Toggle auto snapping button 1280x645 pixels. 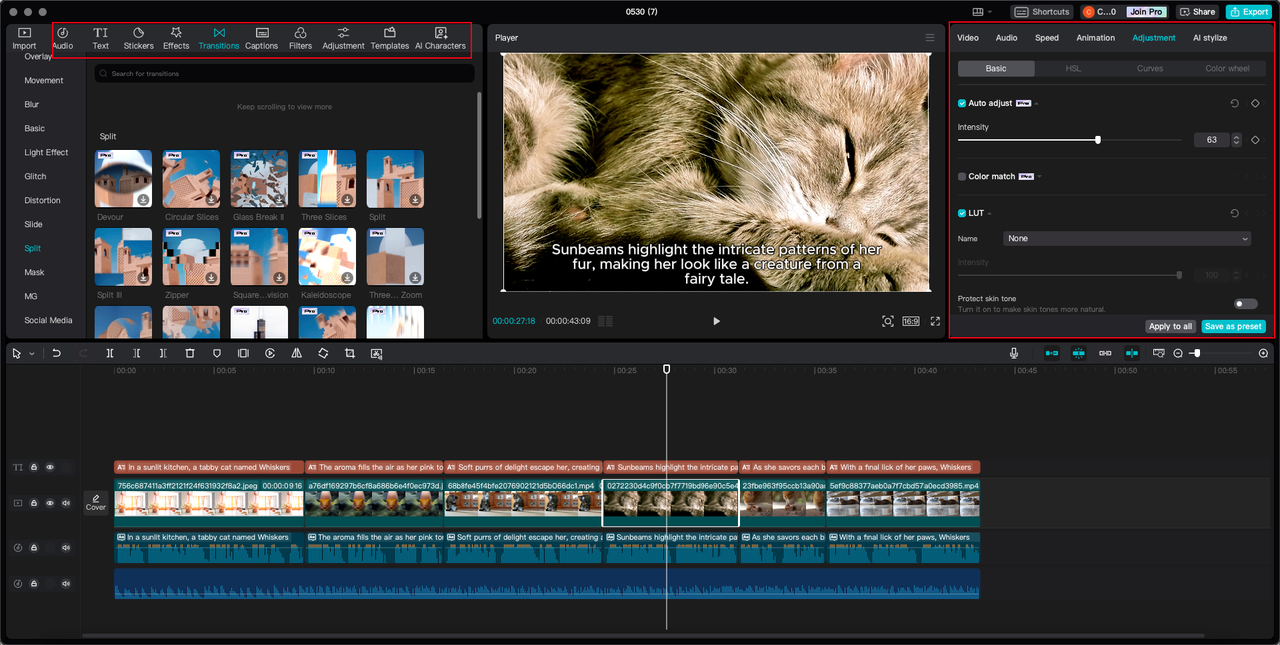click(x=1078, y=353)
